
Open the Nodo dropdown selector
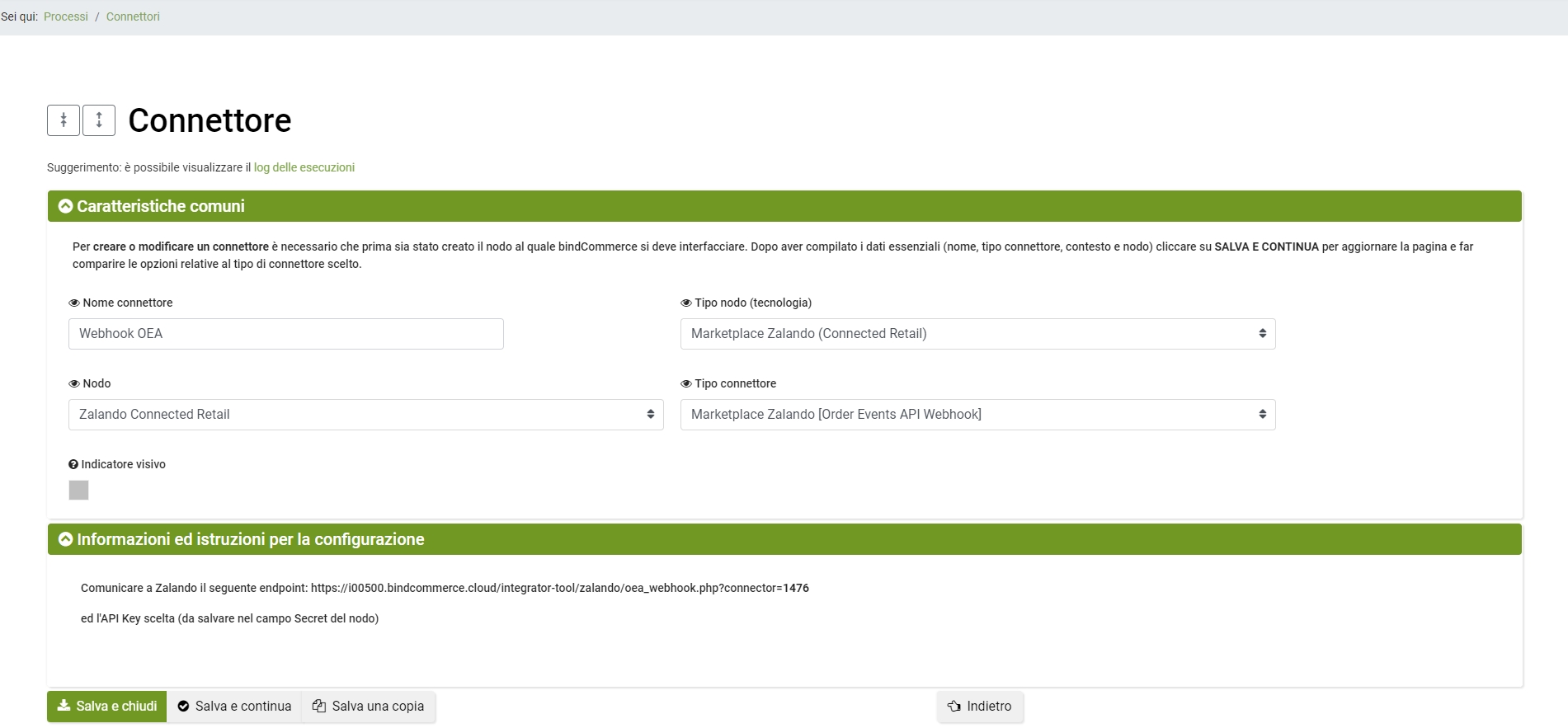tap(365, 415)
